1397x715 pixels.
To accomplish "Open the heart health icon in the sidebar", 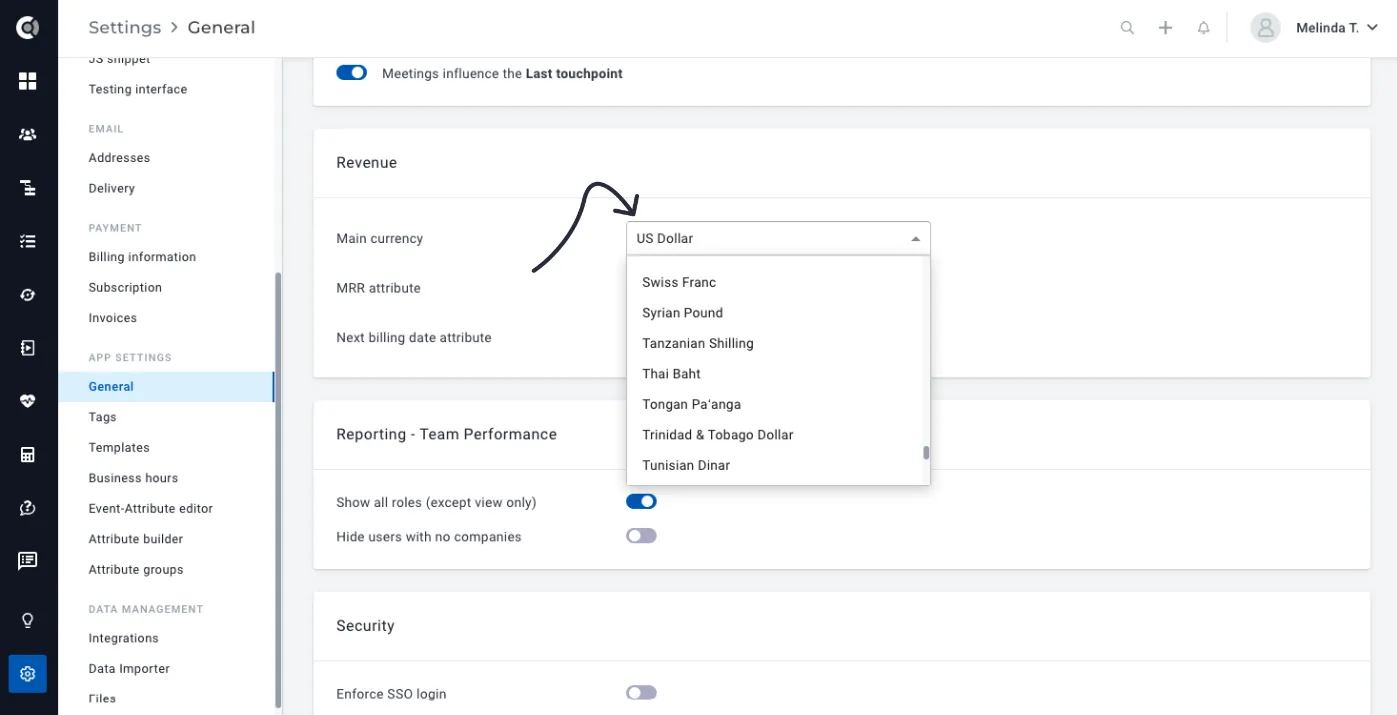I will pos(28,401).
